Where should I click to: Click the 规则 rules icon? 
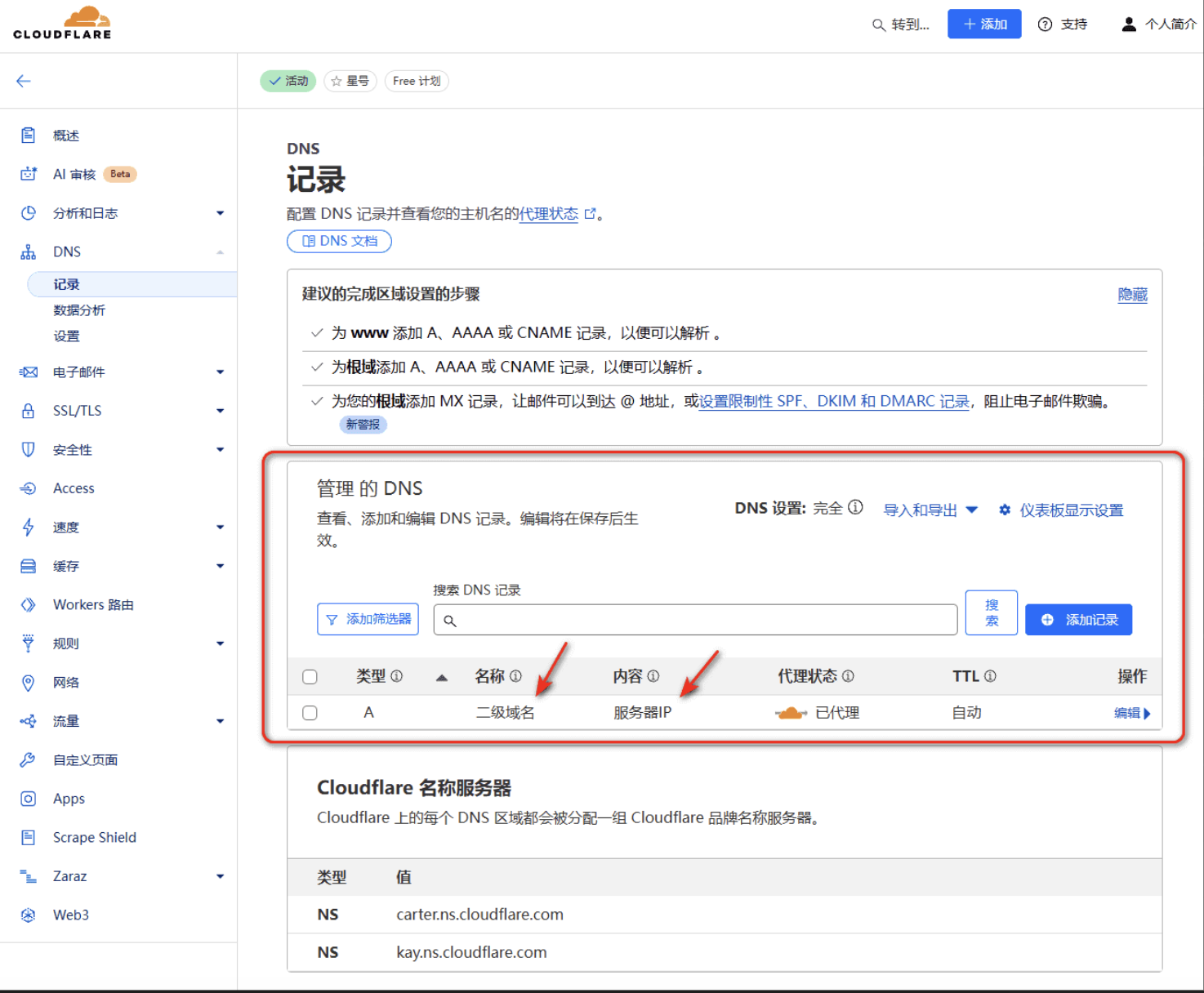click(28, 643)
